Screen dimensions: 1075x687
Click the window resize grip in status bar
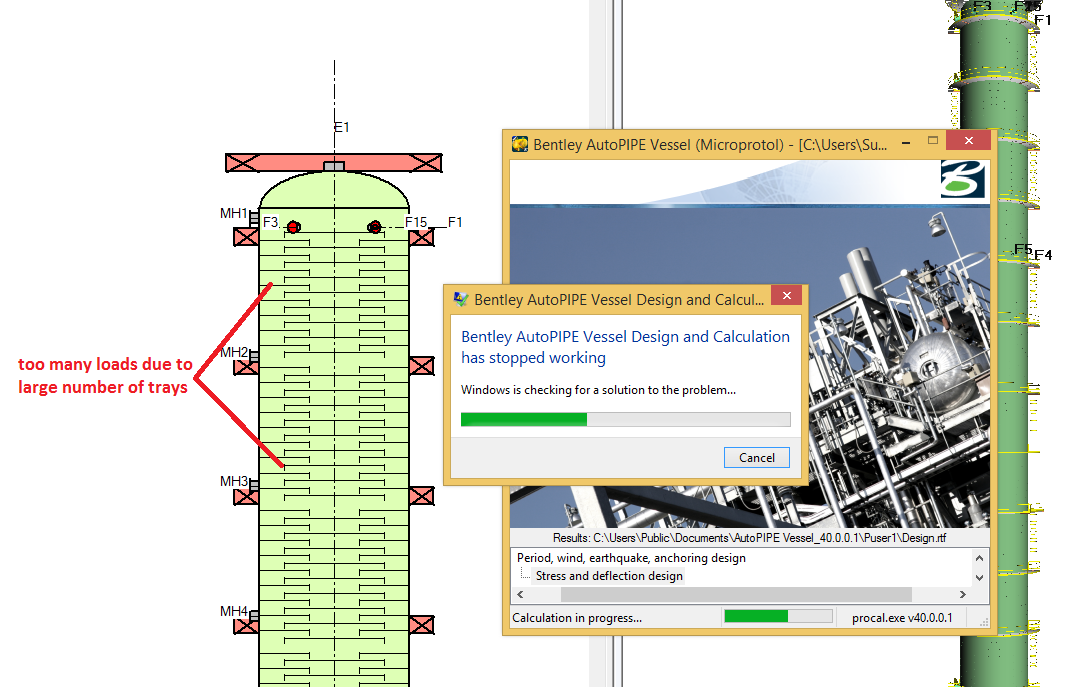pos(984,621)
